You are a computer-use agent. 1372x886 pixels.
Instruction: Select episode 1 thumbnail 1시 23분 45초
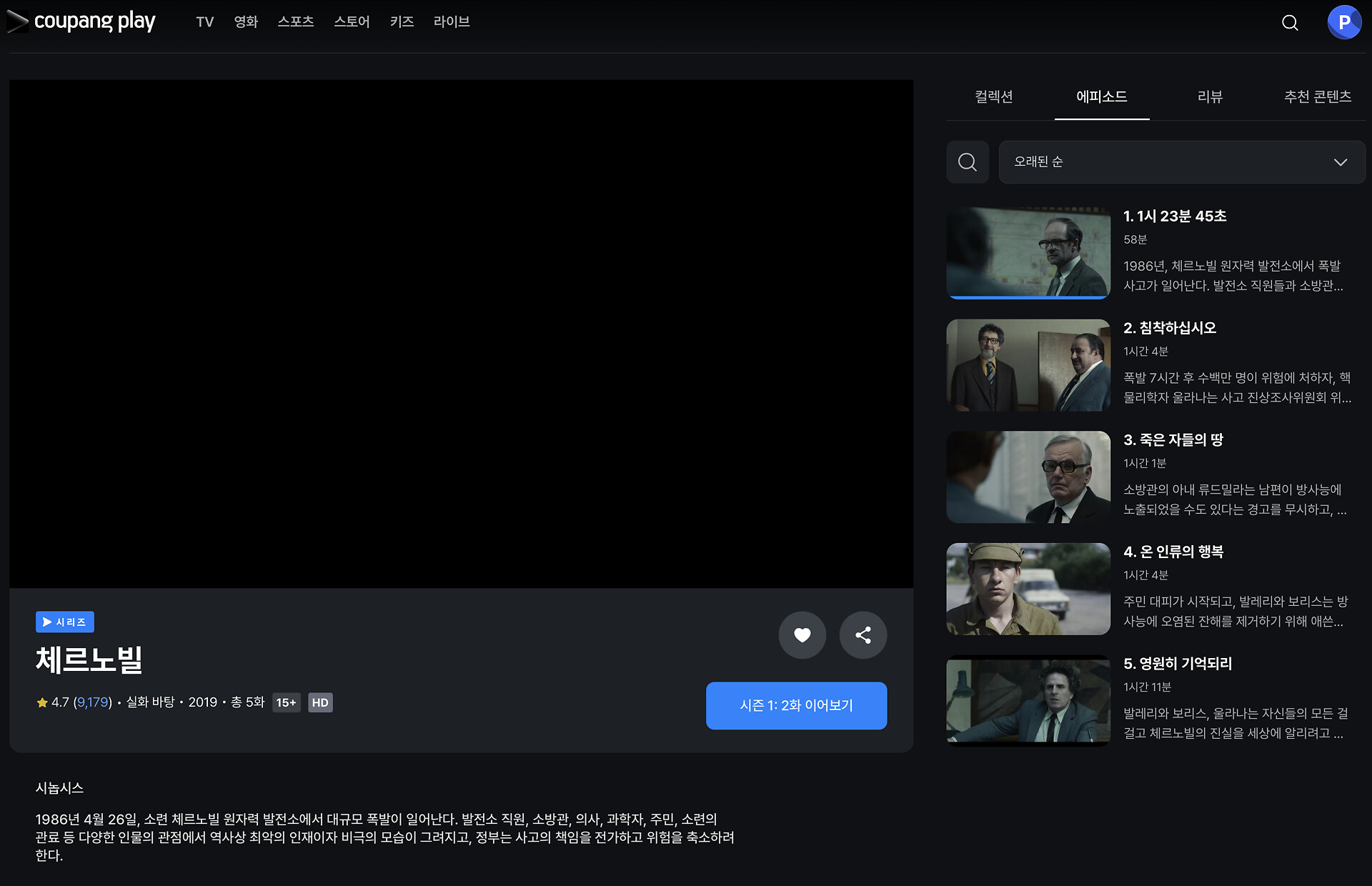(1028, 253)
